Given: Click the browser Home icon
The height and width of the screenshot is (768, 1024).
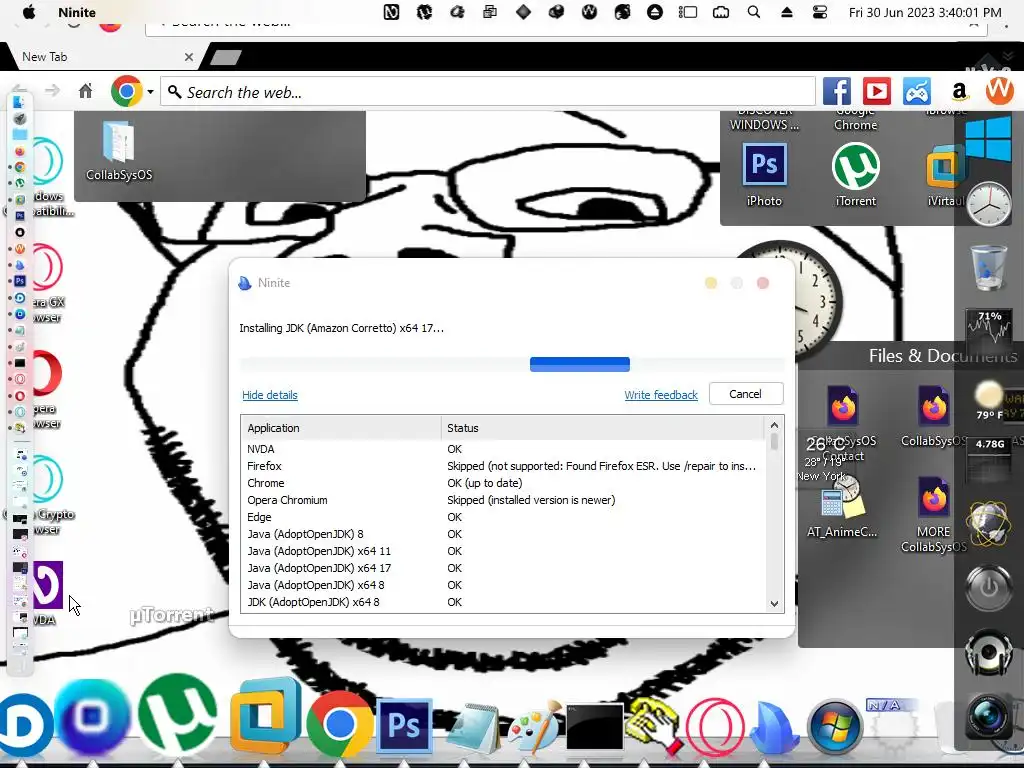Looking at the screenshot, I should [x=86, y=91].
